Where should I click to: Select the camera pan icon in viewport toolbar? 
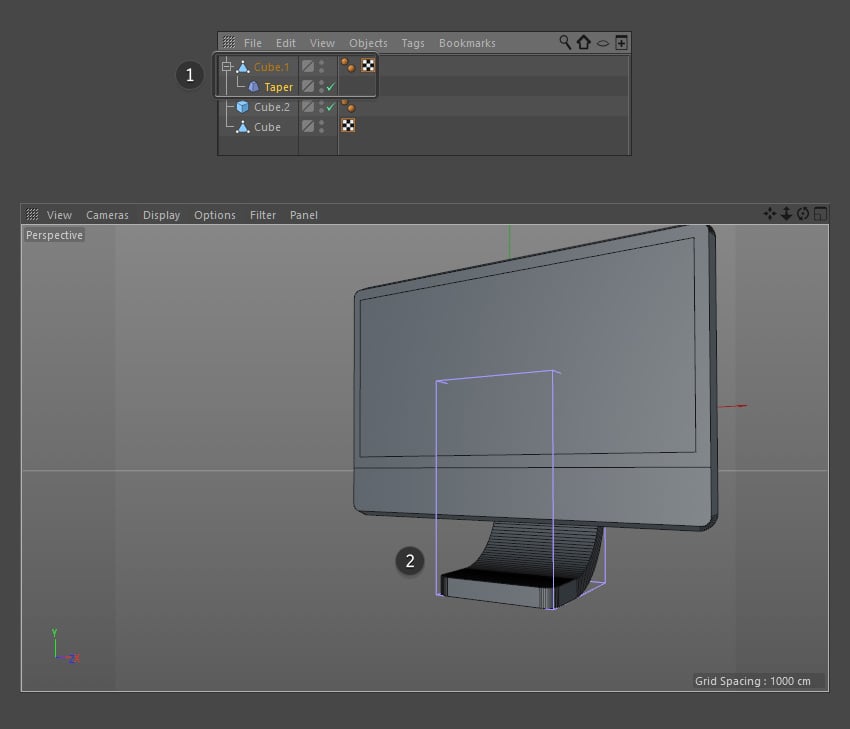[x=771, y=213]
